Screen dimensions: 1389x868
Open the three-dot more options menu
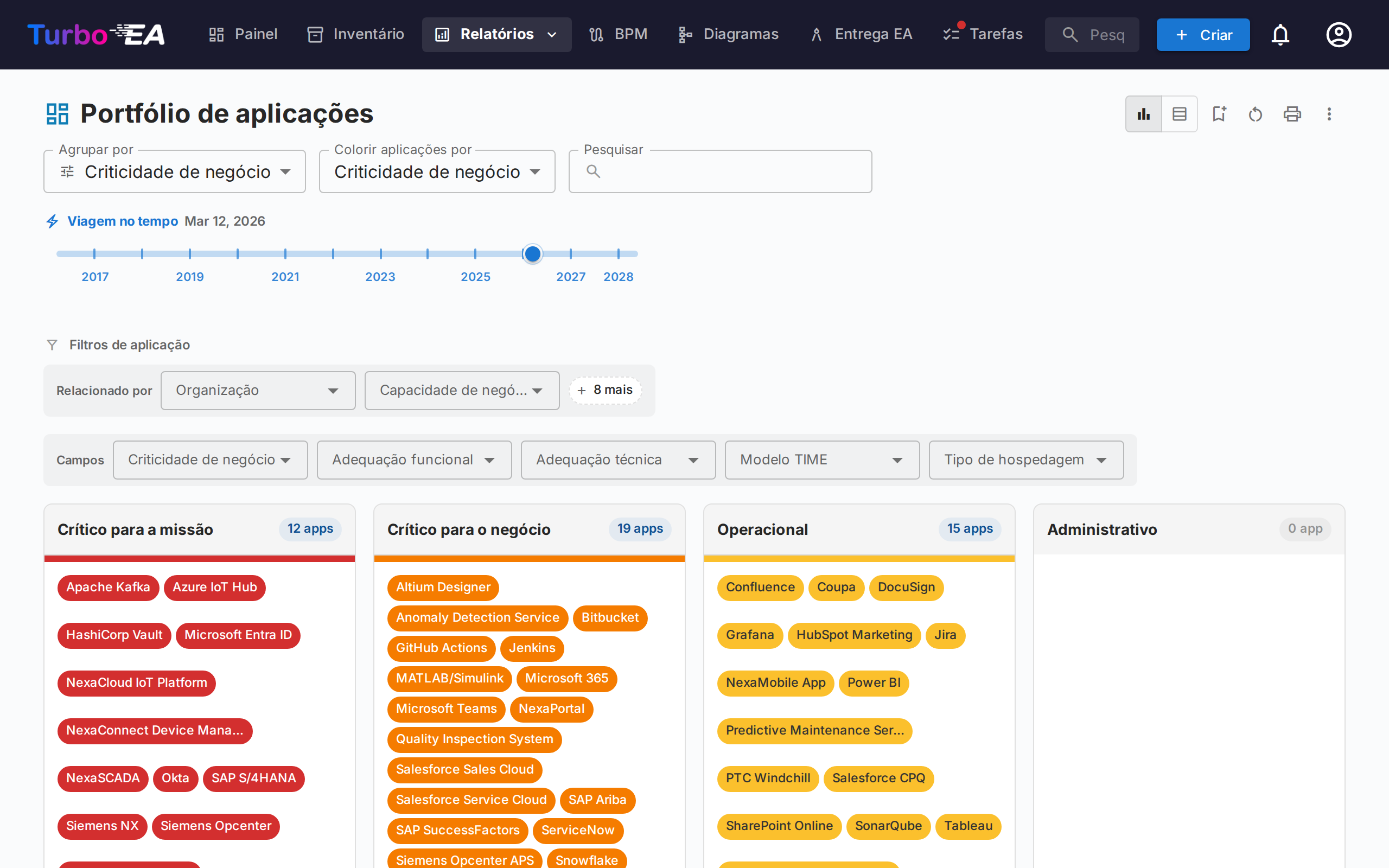tap(1329, 114)
